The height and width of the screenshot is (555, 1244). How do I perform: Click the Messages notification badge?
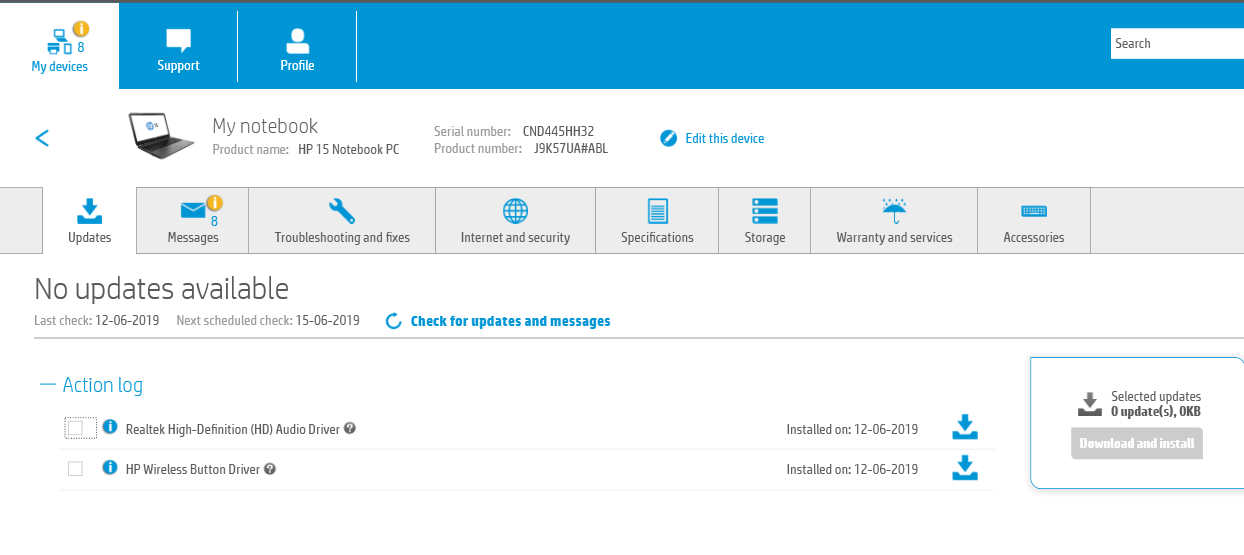[x=214, y=203]
